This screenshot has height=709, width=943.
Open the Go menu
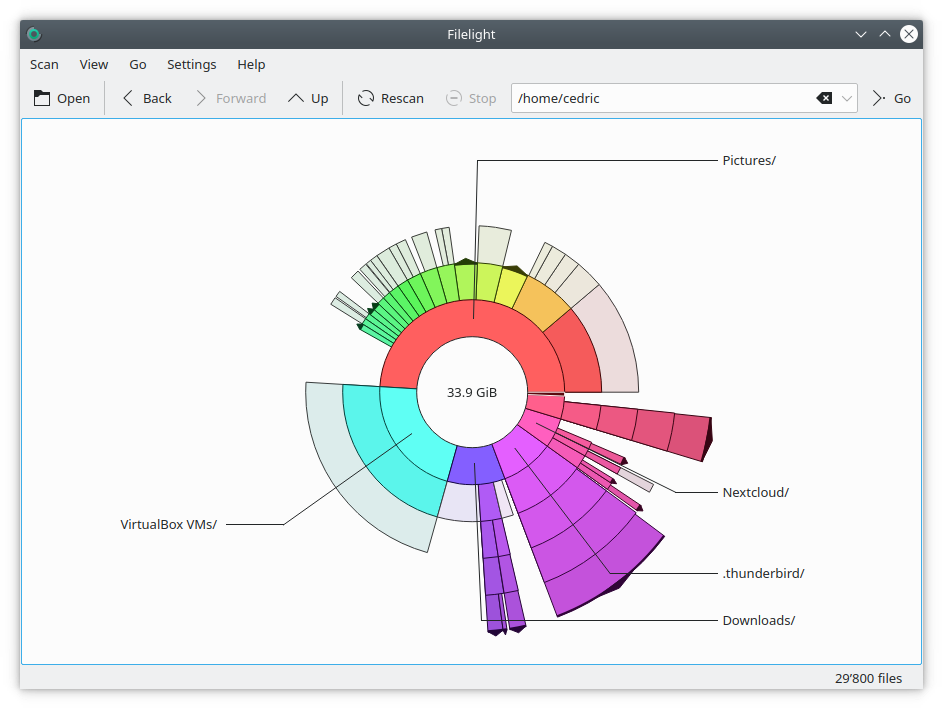[138, 64]
